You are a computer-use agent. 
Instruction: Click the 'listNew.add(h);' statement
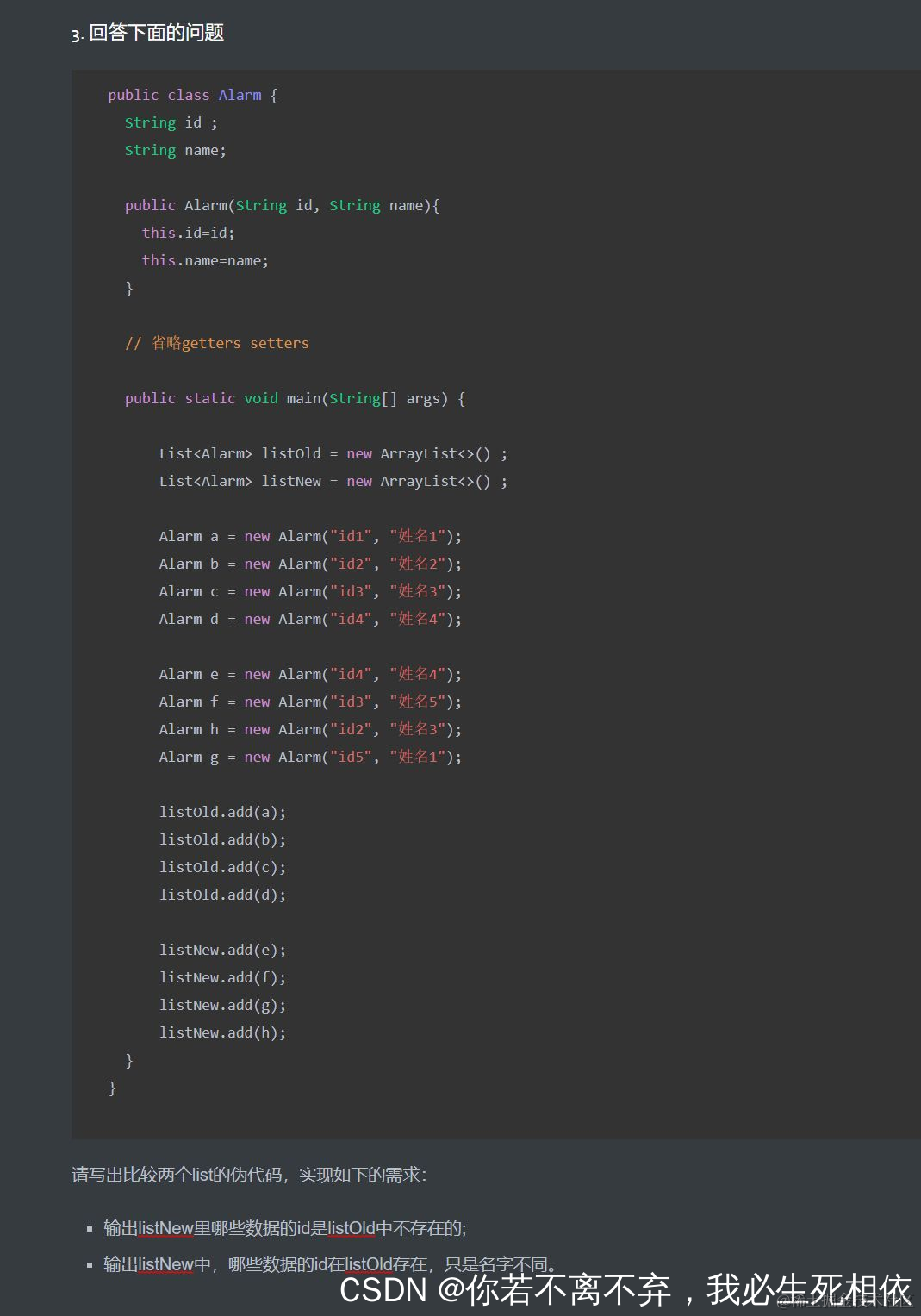[223, 1032]
